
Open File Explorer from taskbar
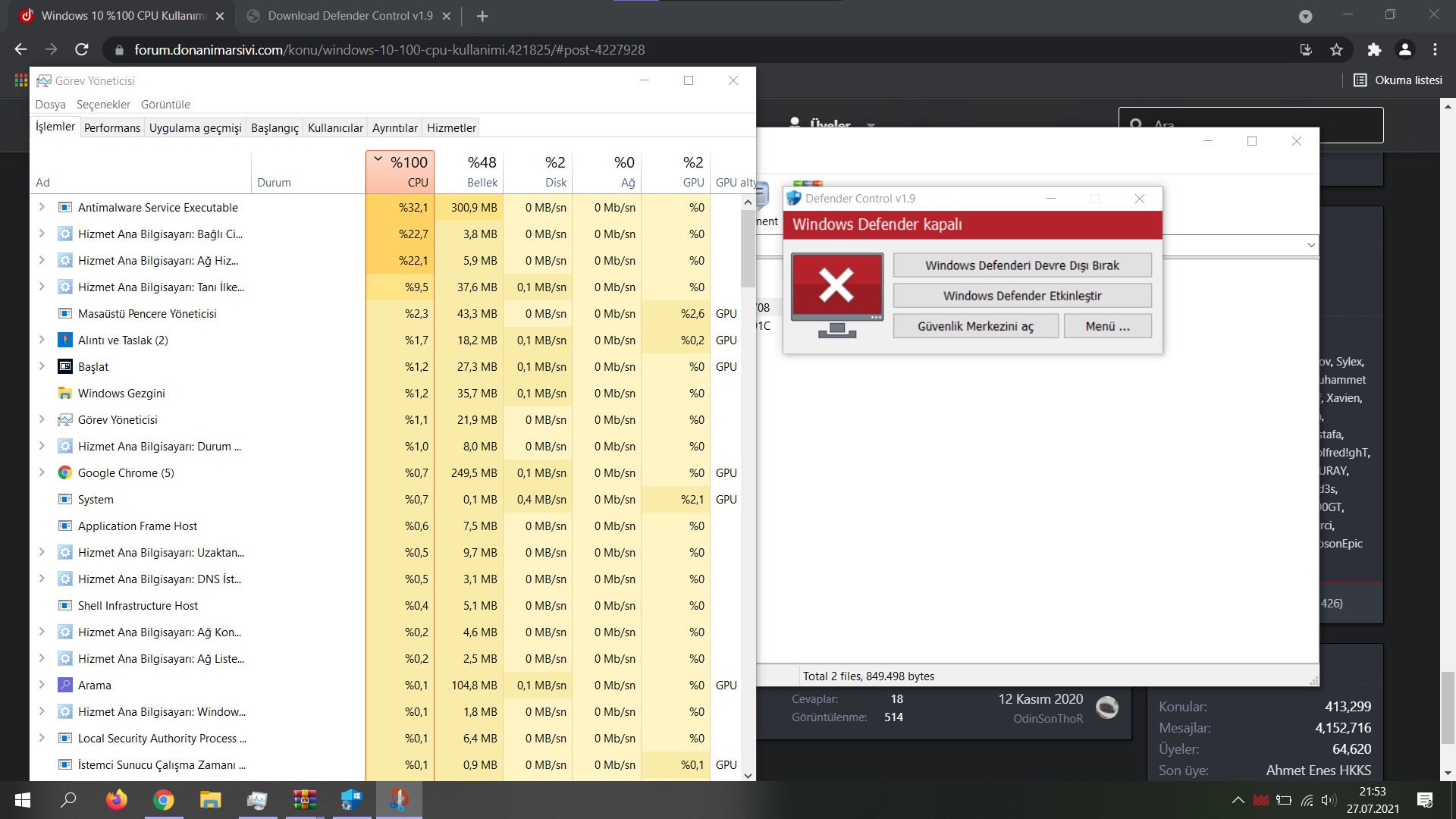210,799
